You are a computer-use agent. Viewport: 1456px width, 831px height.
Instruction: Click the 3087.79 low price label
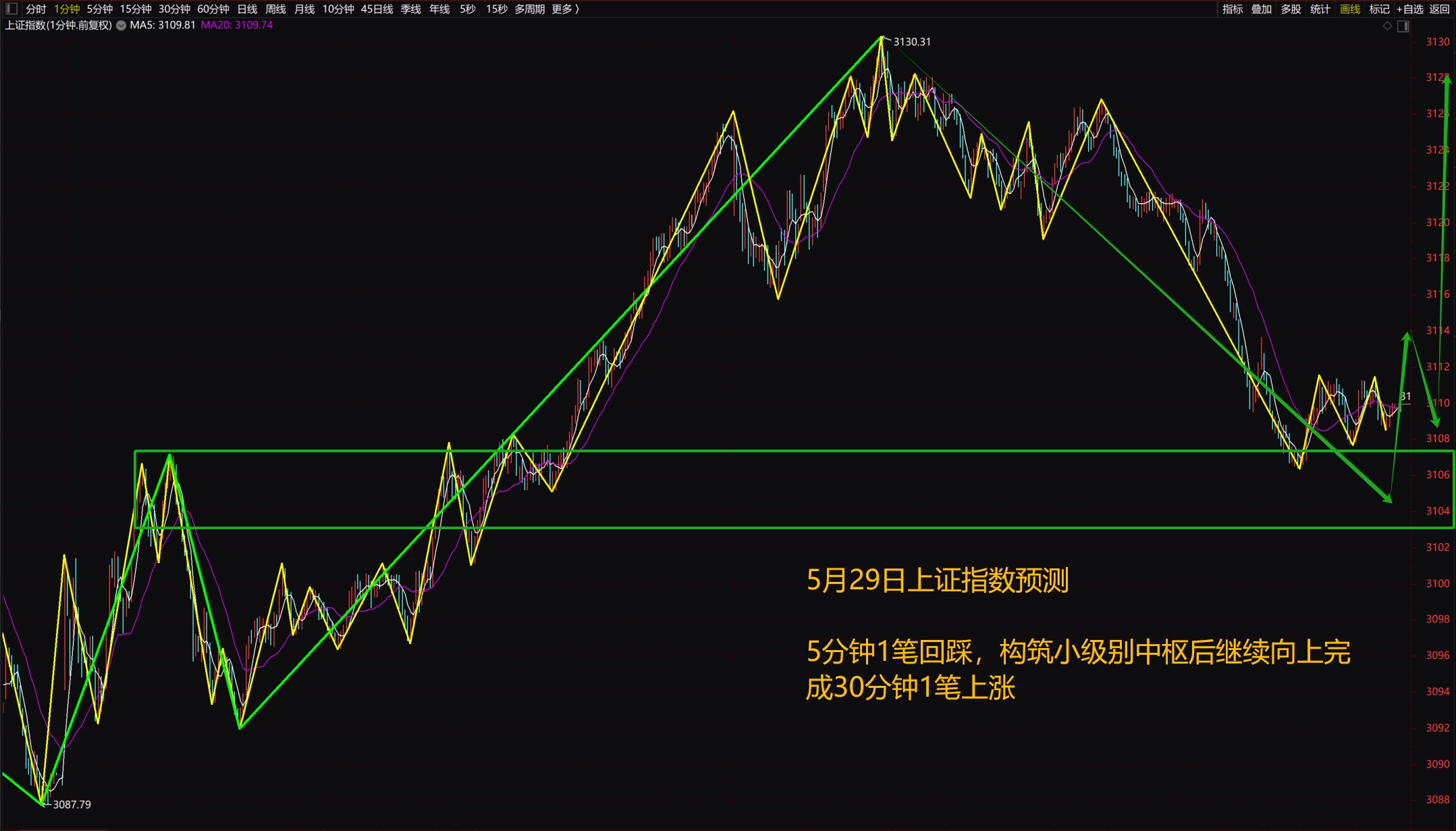(72, 804)
